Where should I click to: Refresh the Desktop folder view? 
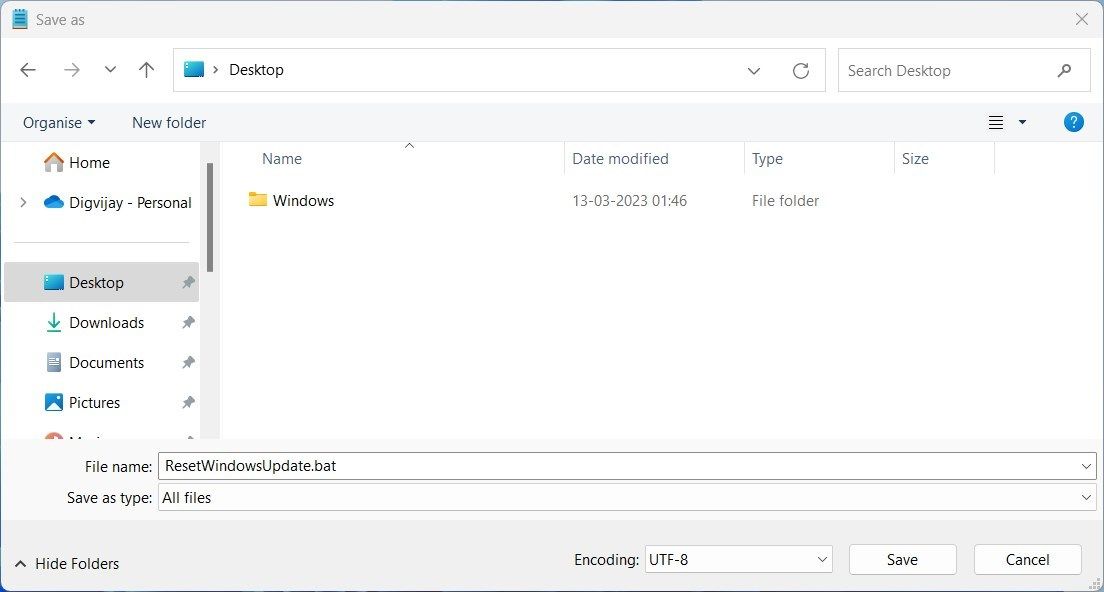[x=800, y=70]
